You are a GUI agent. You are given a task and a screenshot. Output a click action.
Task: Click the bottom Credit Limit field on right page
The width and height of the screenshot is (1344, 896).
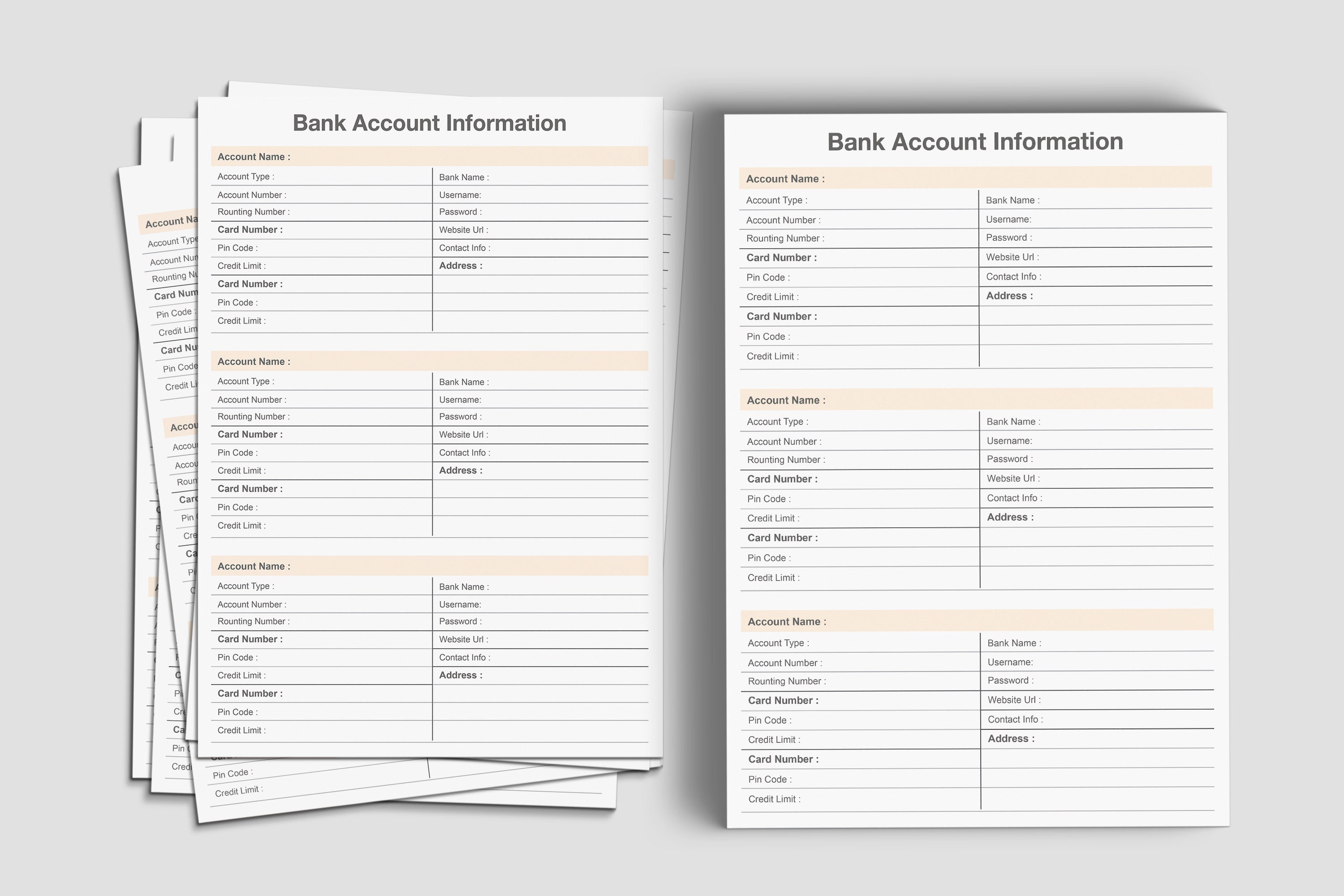(775, 799)
